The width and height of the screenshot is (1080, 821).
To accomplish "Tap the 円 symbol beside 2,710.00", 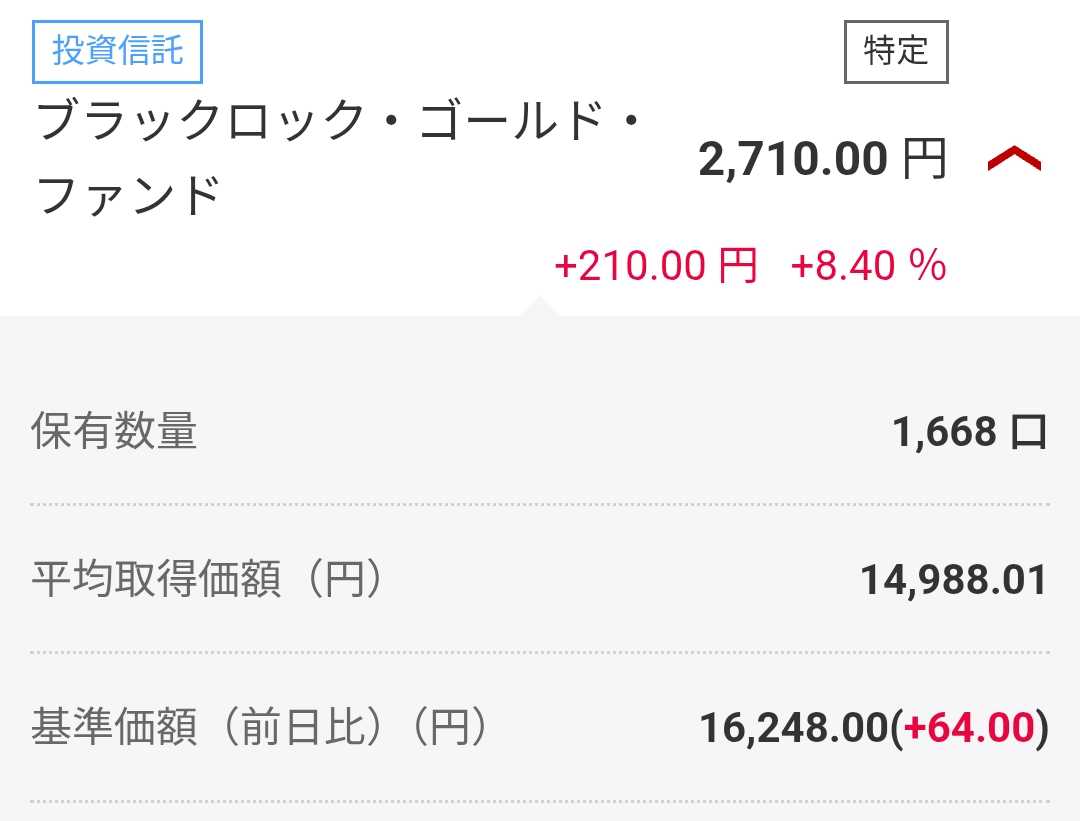I will tap(924, 160).
